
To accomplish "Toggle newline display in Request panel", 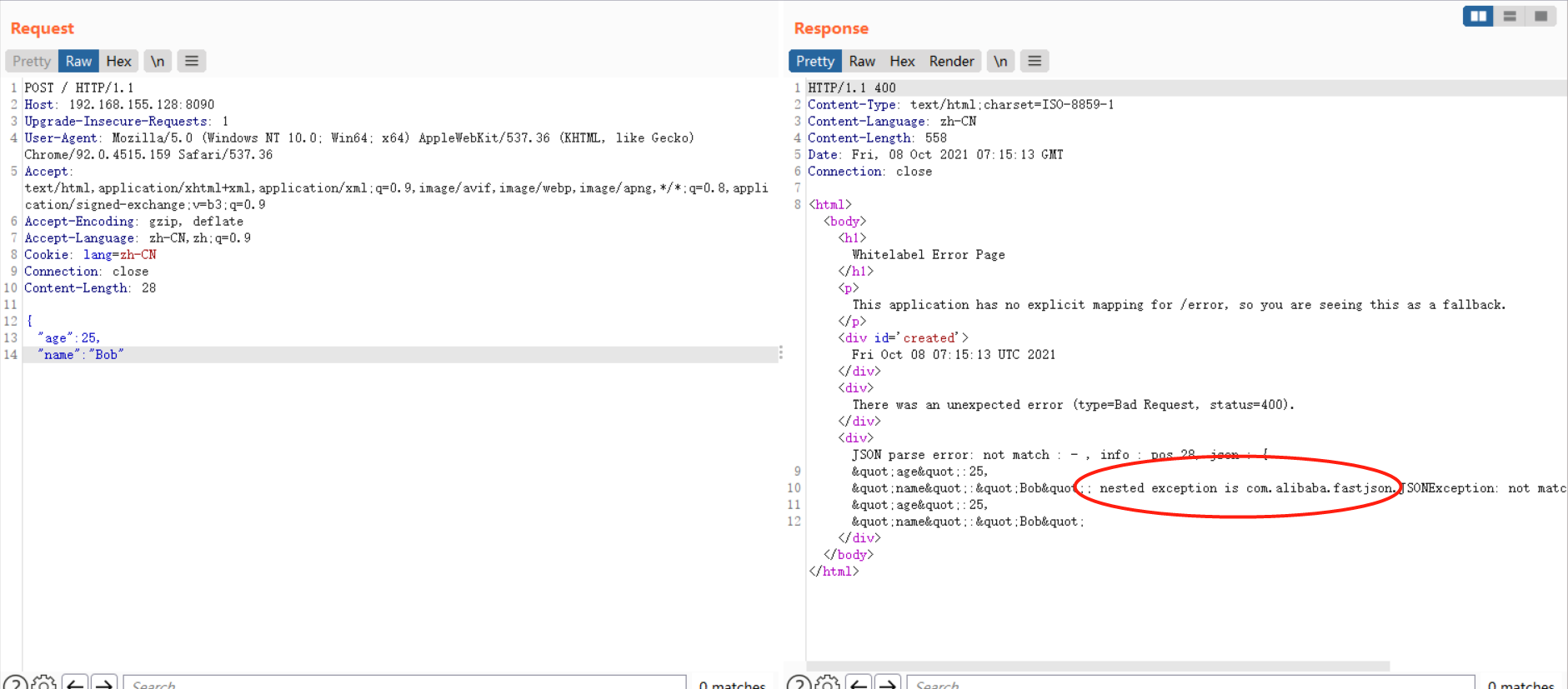I will 158,61.
